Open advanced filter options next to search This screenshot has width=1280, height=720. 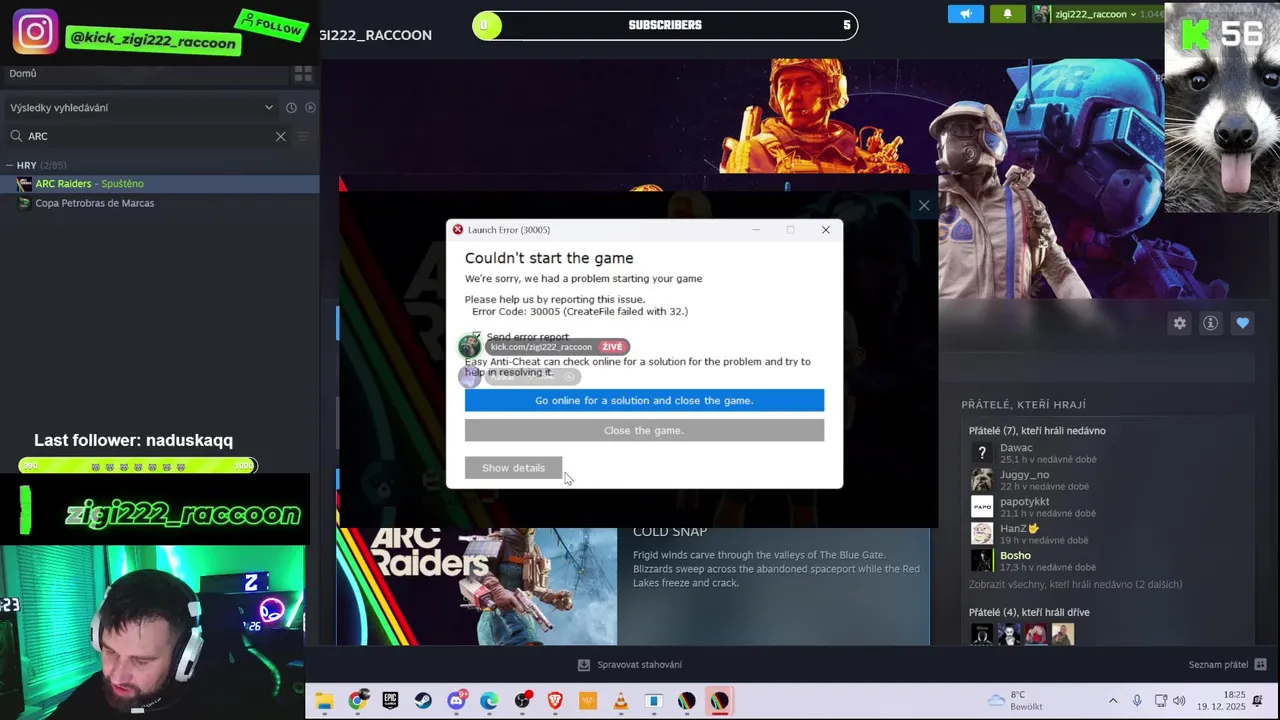click(303, 136)
